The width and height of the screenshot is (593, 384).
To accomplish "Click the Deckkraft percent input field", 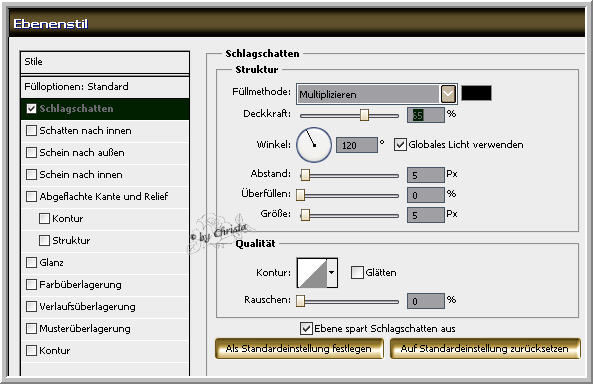I will [x=426, y=115].
